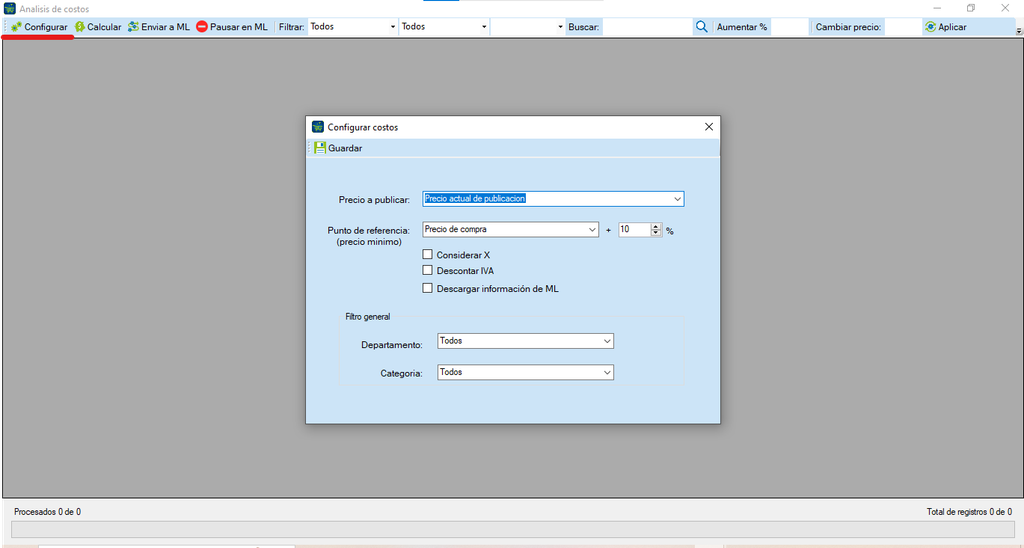Image resolution: width=1024 pixels, height=548 pixels.
Task: Click the Cambiar precio input field
Action: click(x=902, y=27)
